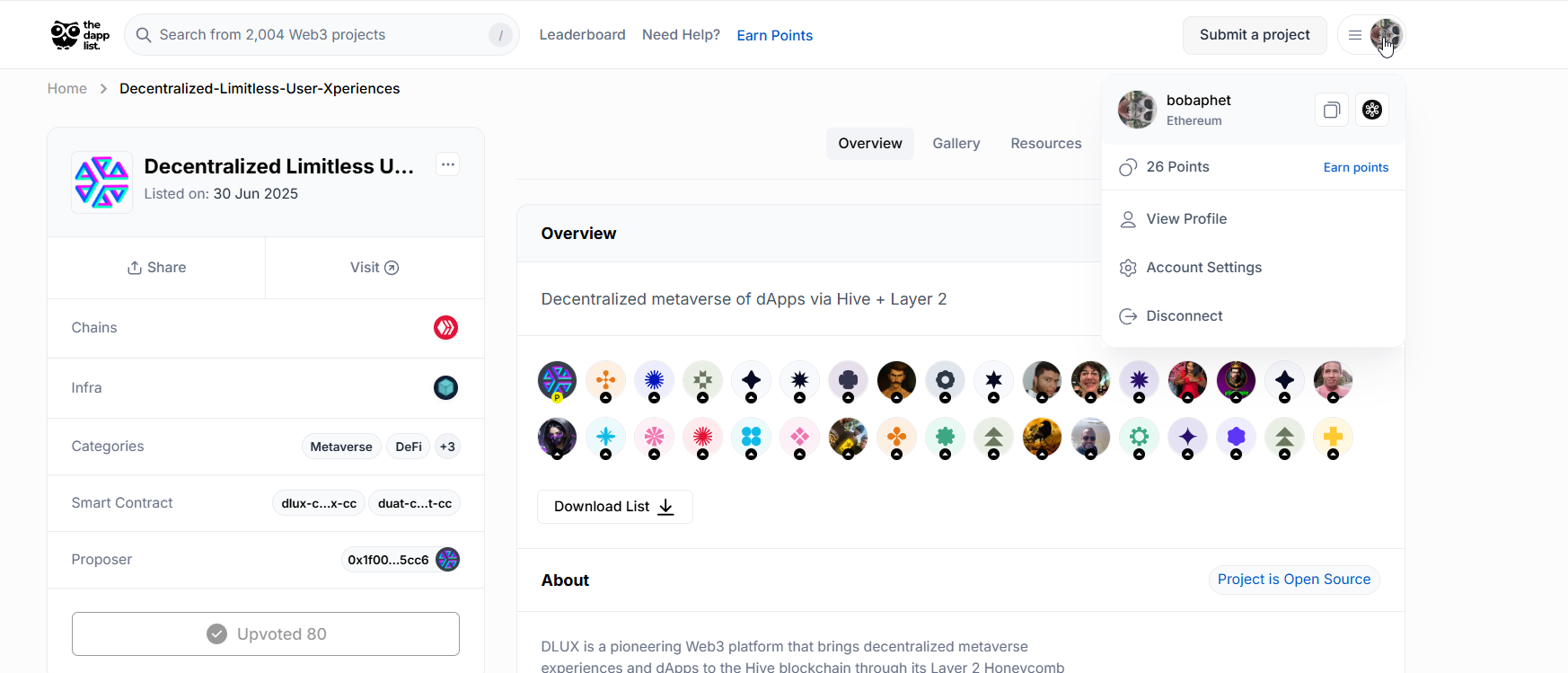Screen dimensions: 1568x673
Task: Click the slash shortcut badge in search
Action: pos(500,35)
